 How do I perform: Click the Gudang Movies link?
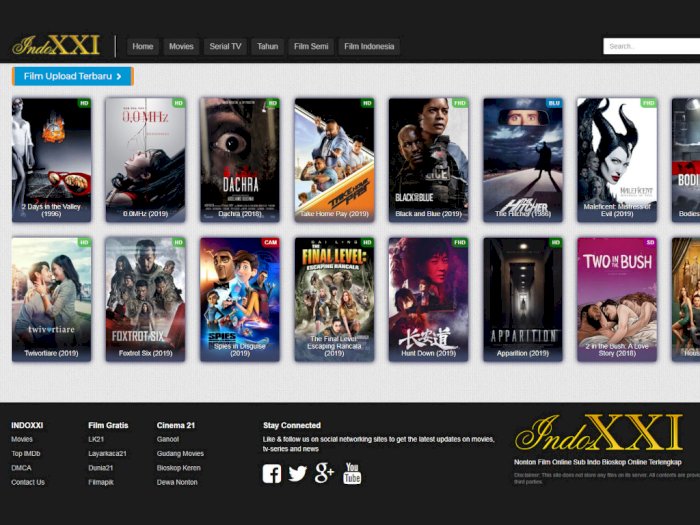pos(180,454)
